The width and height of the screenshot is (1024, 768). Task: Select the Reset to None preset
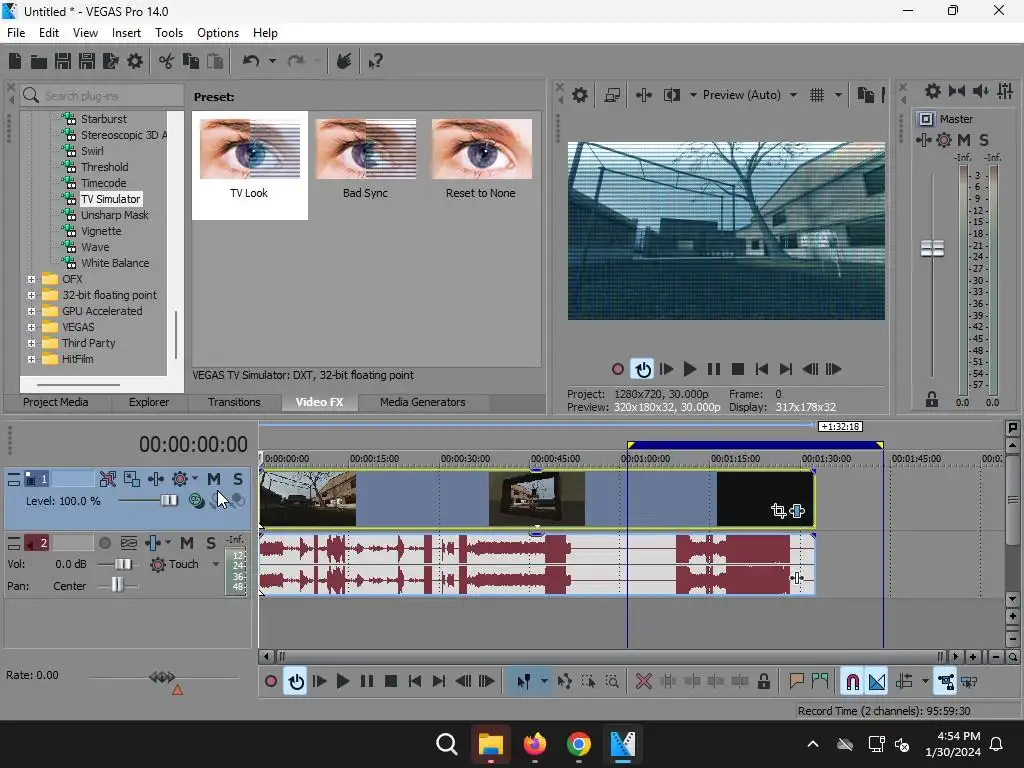click(481, 159)
